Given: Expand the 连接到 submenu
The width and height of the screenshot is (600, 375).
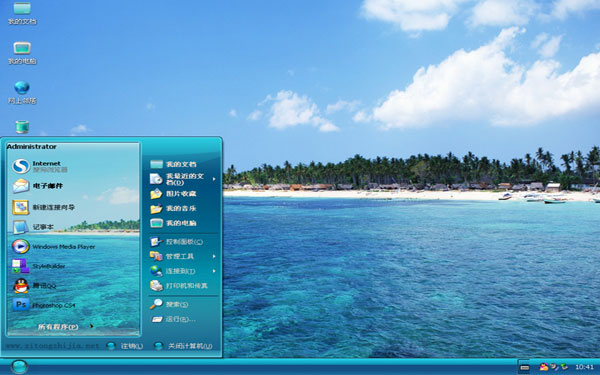Looking at the screenshot, I should click(183, 271).
